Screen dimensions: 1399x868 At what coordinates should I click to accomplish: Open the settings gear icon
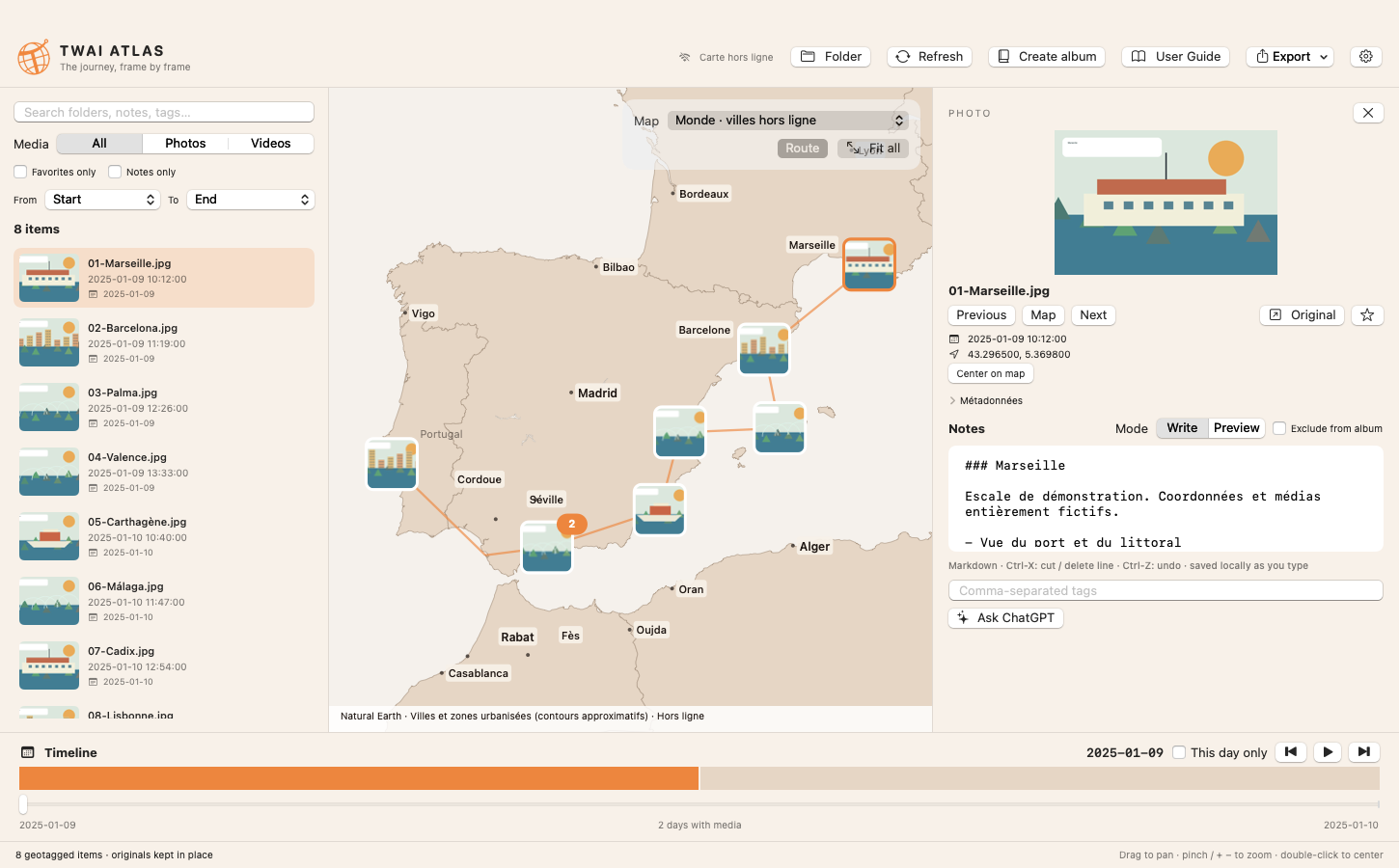click(1366, 57)
